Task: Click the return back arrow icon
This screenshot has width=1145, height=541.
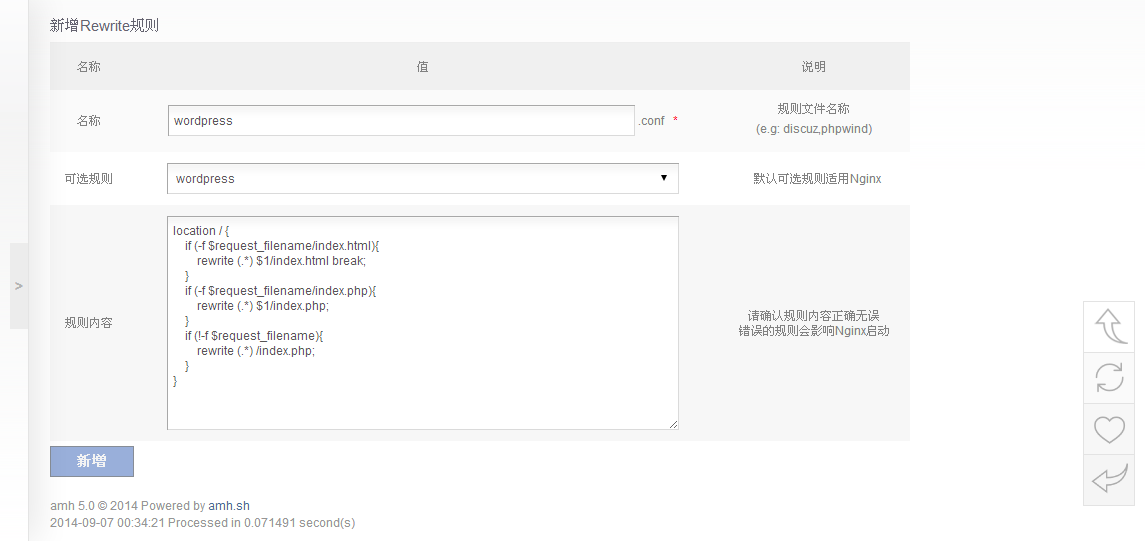Action: pyautogui.click(x=1109, y=481)
